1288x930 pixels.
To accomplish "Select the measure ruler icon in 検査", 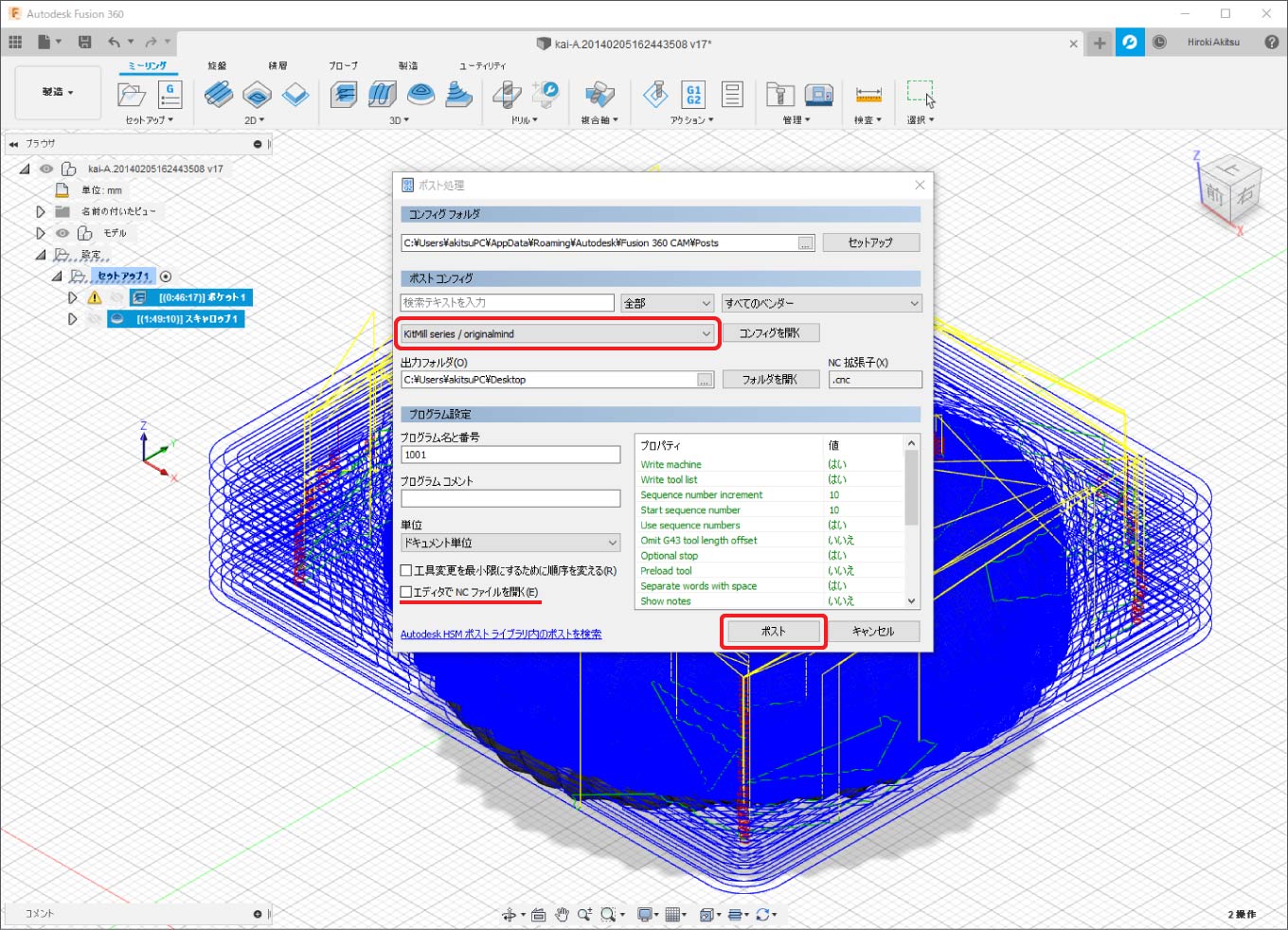I will pos(868,95).
